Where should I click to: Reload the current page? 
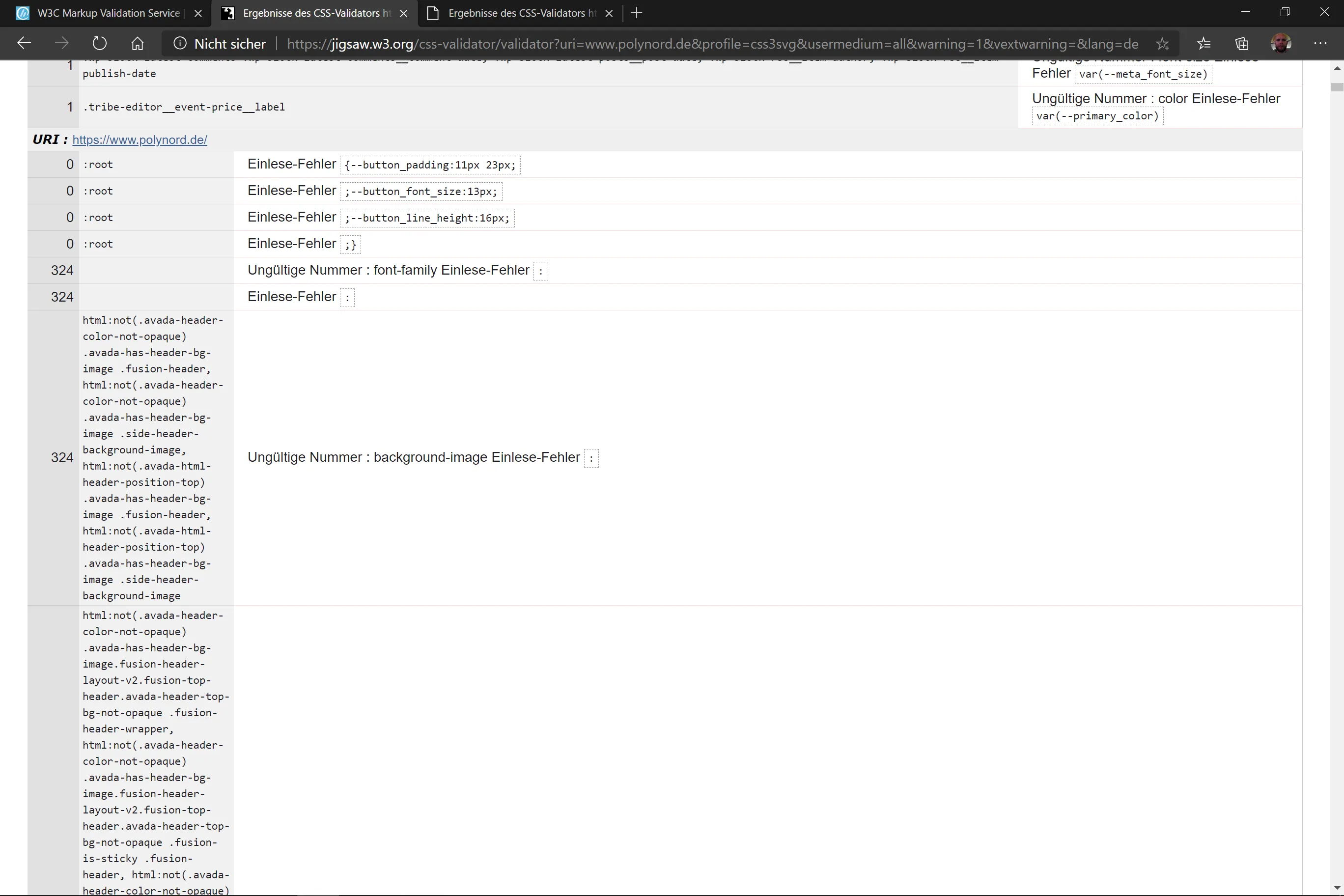(99, 43)
